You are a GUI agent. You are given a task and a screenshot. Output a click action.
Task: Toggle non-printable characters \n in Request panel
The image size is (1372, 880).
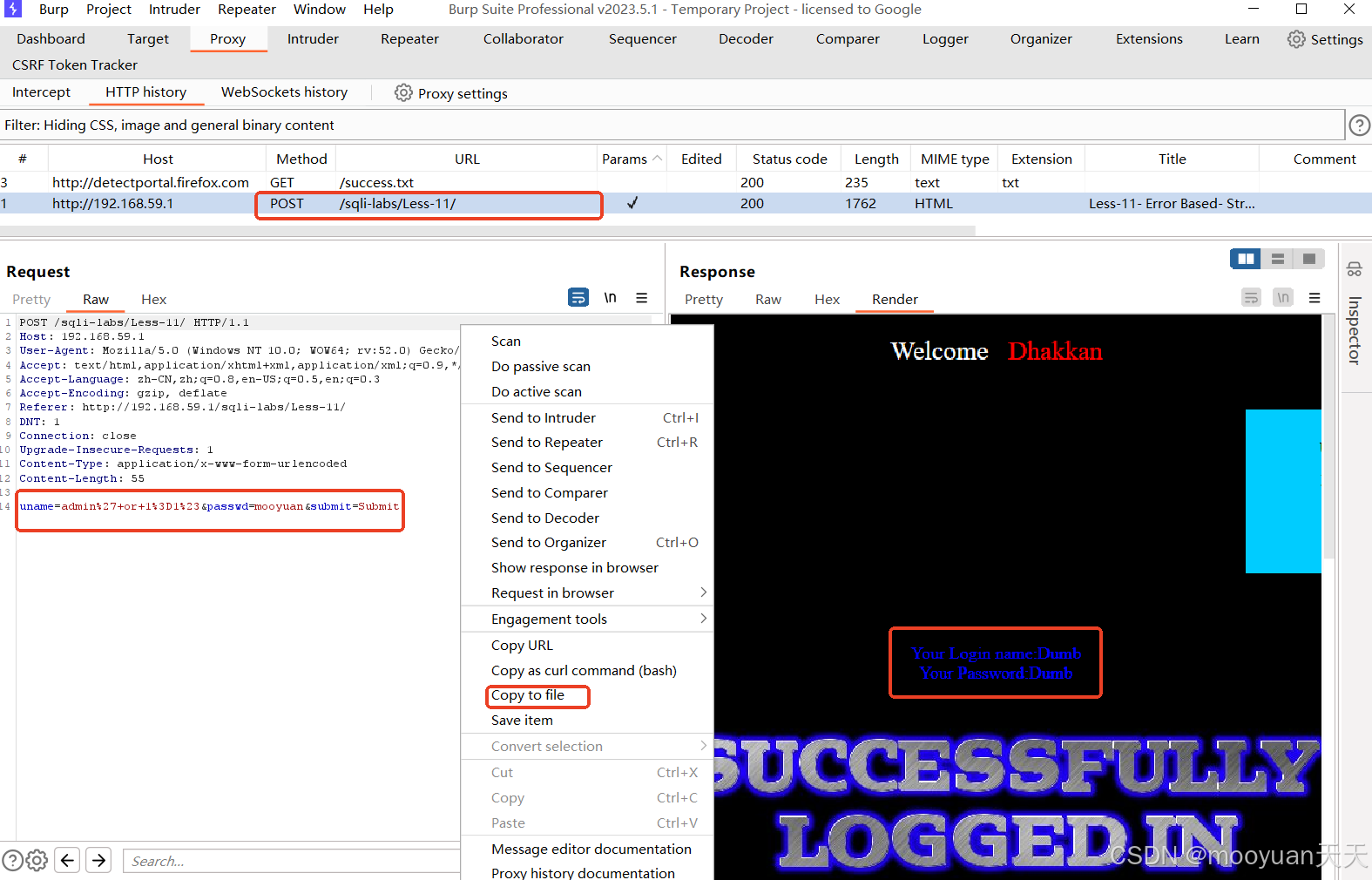[x=611, y=298]
